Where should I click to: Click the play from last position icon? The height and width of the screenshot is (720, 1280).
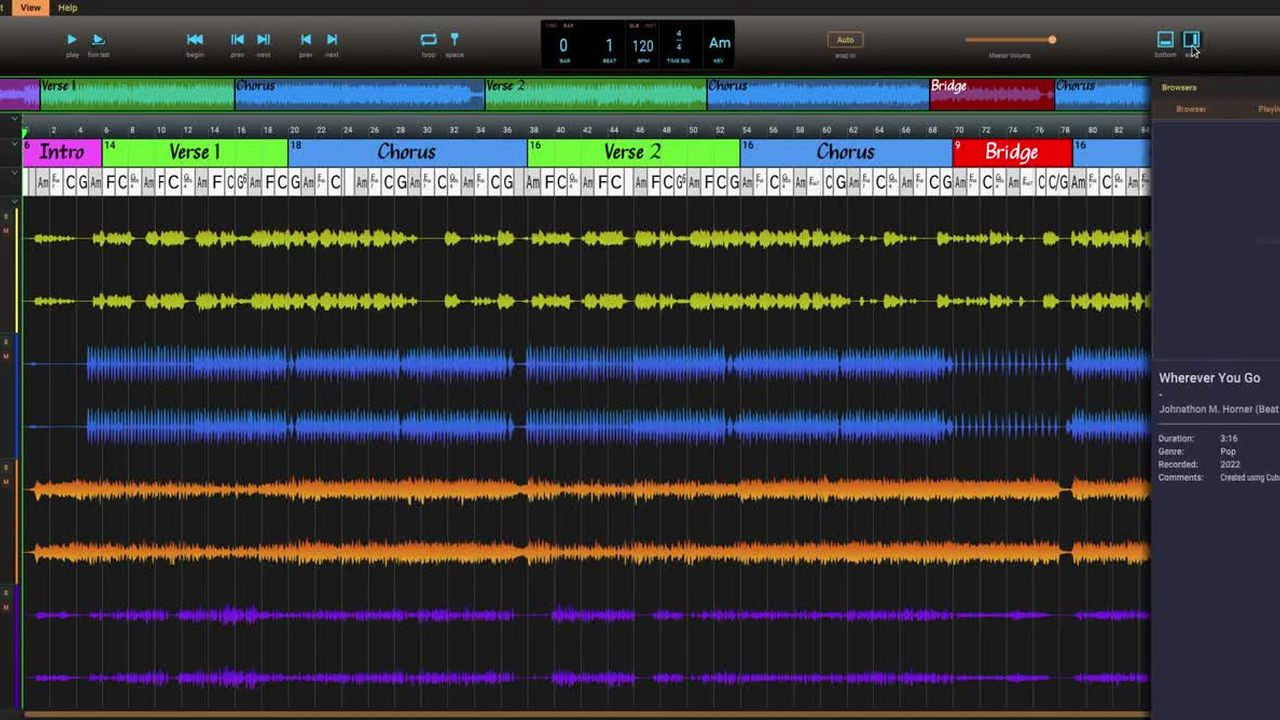coord(98,40)
